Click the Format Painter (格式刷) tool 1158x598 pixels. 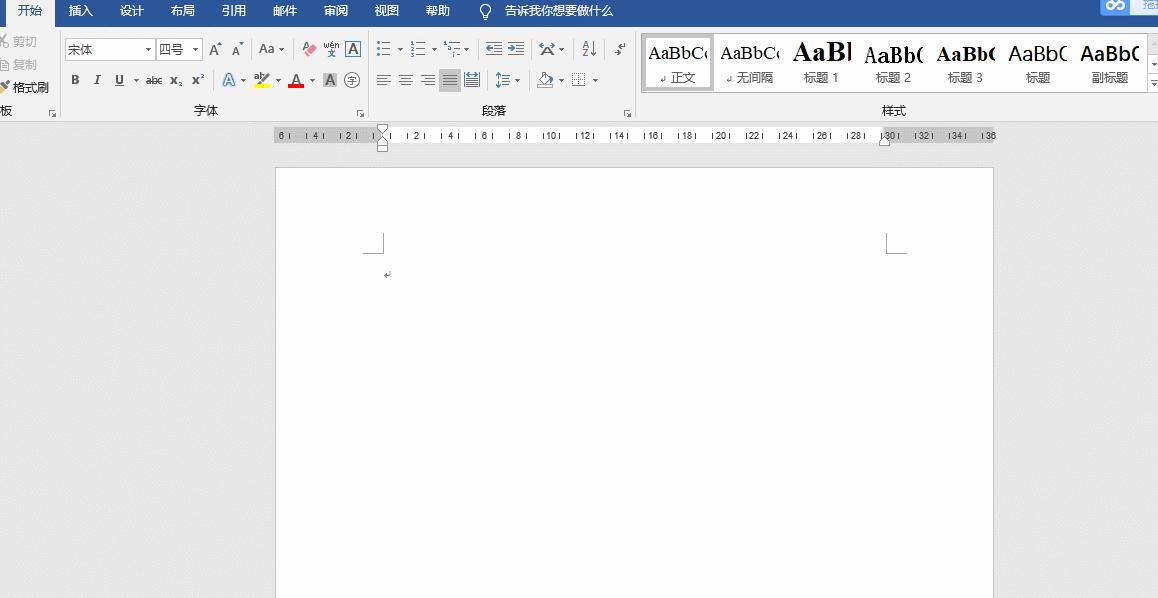(24, 87)
